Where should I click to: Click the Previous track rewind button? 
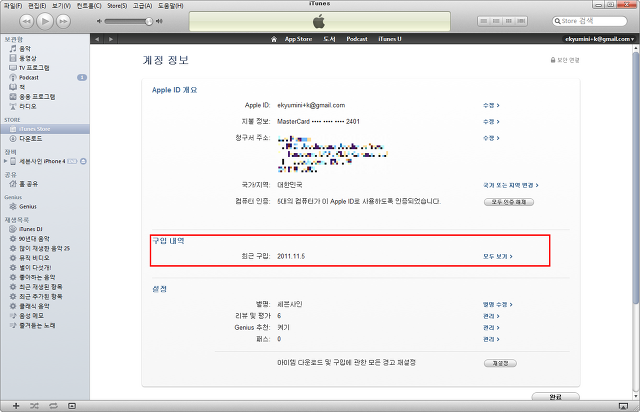point(27,21)
